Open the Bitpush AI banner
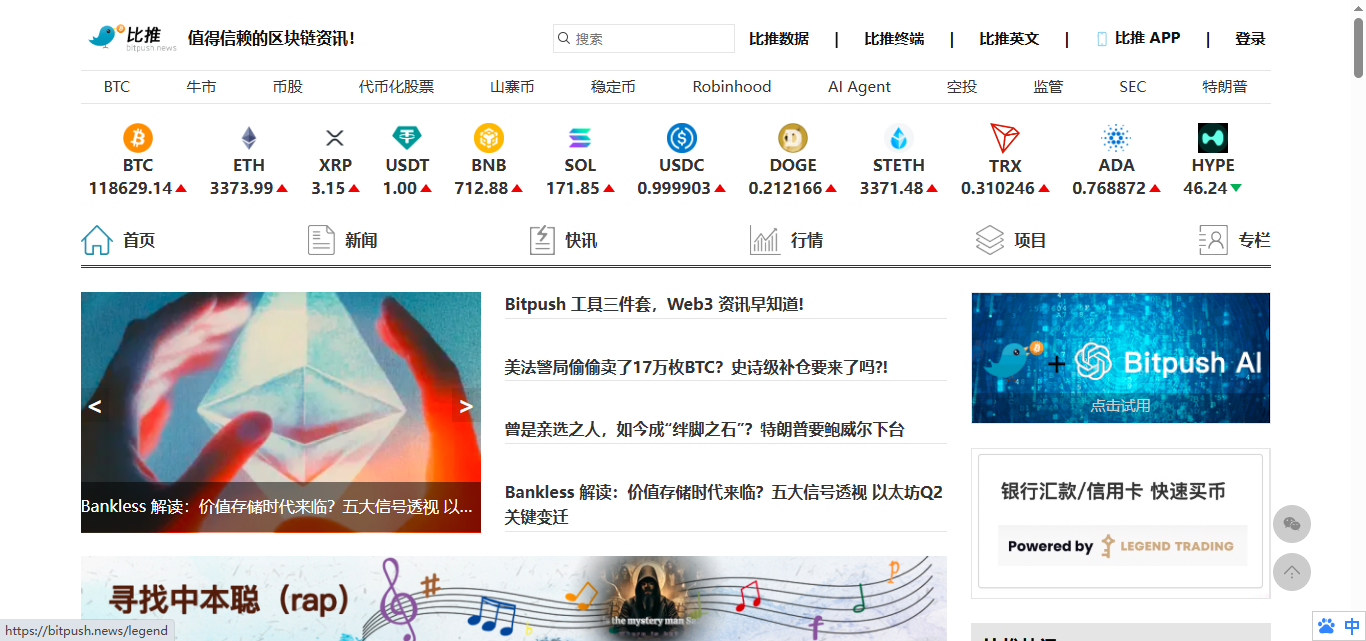 pyautogui.click(x=1121, y=358)
